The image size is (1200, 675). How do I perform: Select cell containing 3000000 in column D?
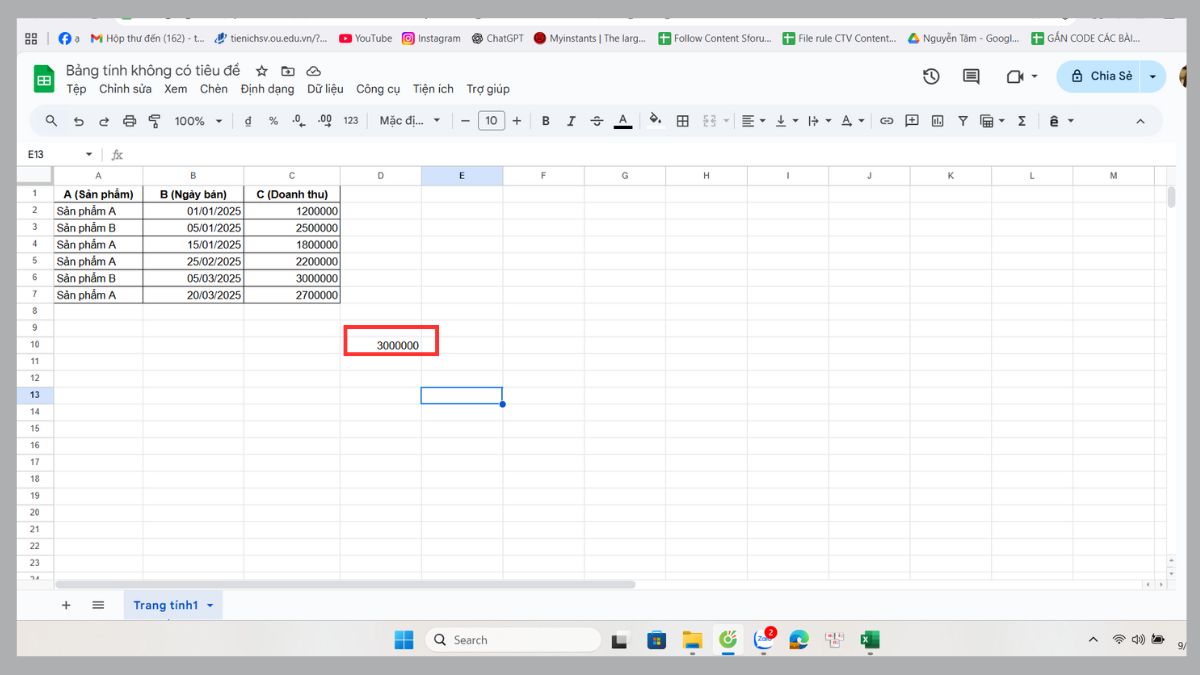click(381, 345)
